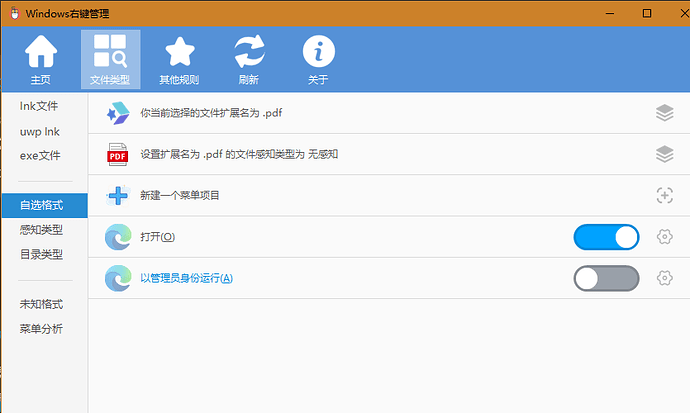Select uwp lnk in the sidebar

(40, 132)
